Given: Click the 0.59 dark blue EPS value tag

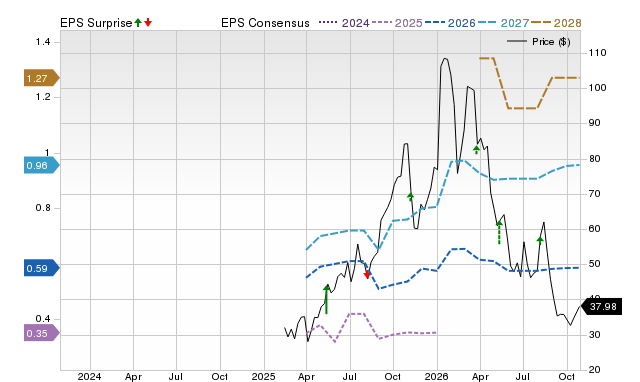Looking at the screenshot, I should pyautogui.click(x=42, y=268).
